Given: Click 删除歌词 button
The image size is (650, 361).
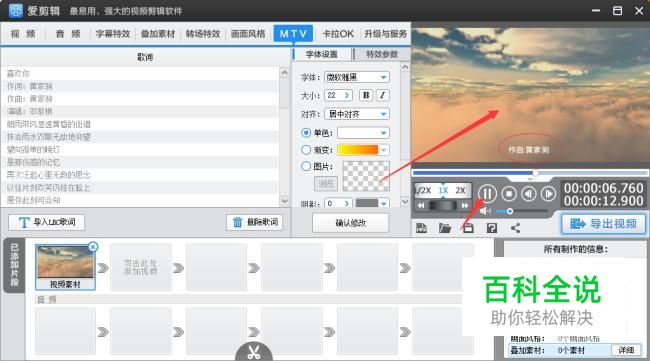Looking at the screenshot, I should click(x=255, y=222).
